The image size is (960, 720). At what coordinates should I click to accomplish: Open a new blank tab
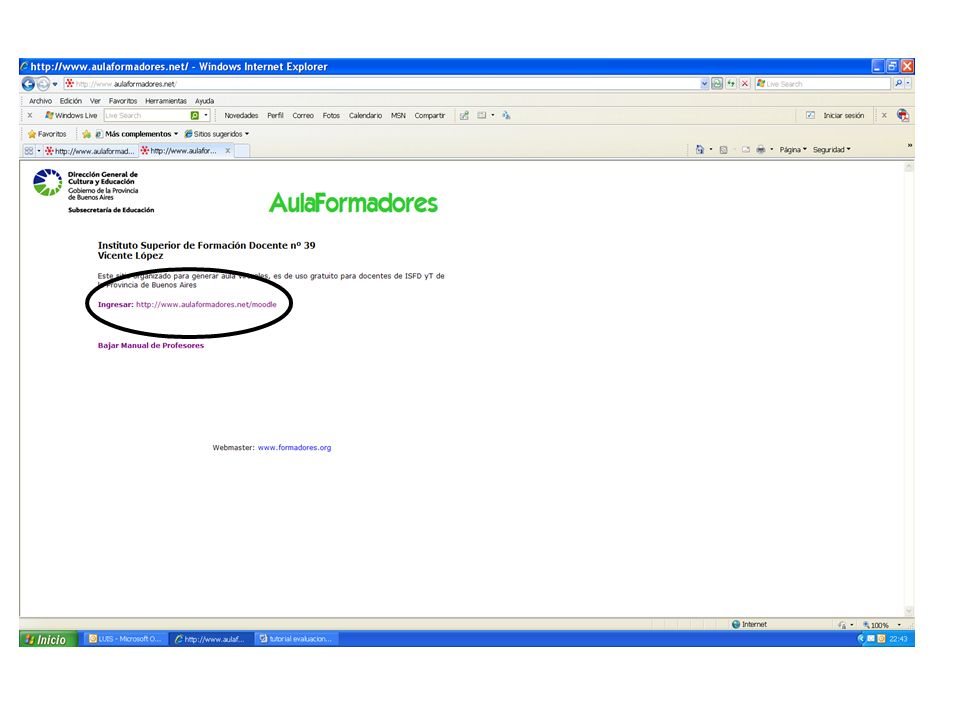coord(242,151)
